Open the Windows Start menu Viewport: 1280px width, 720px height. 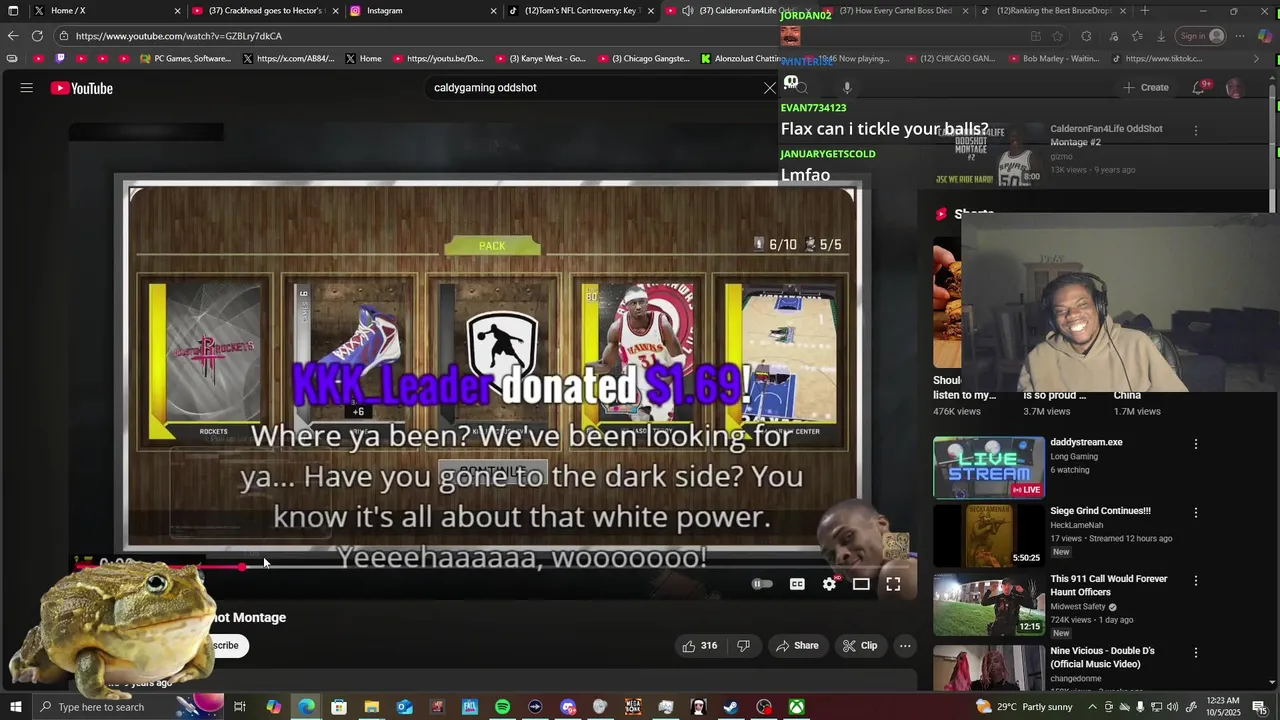tap(15, 707)
